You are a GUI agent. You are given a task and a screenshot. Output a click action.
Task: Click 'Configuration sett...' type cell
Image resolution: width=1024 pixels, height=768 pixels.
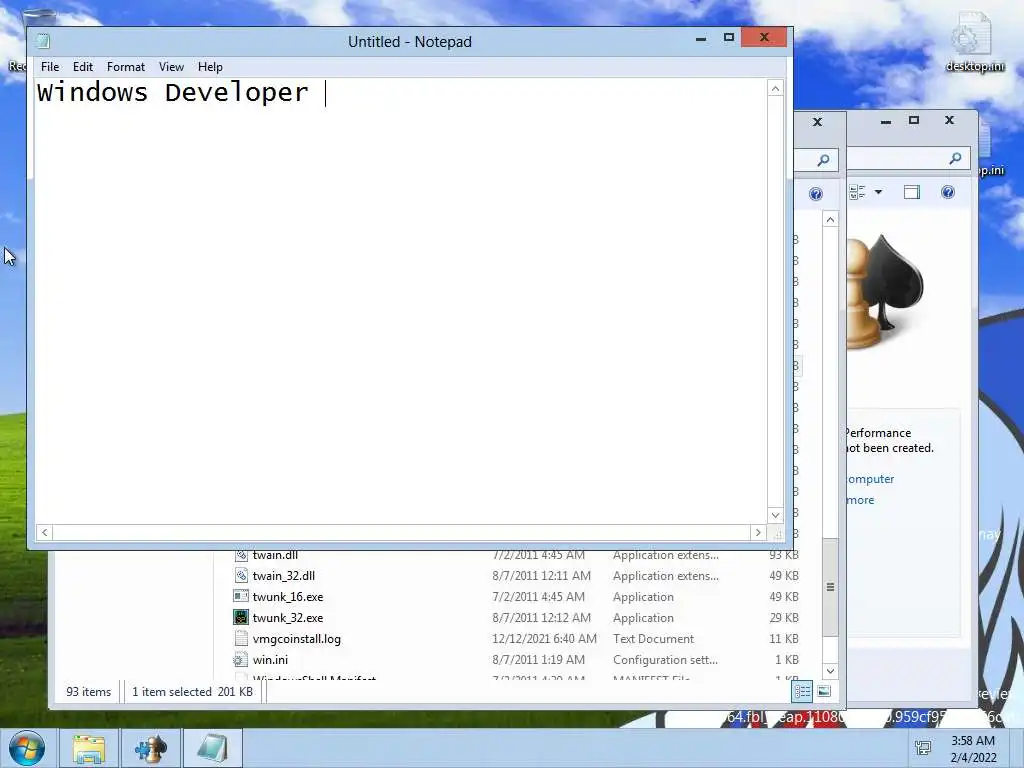(665, 660)
